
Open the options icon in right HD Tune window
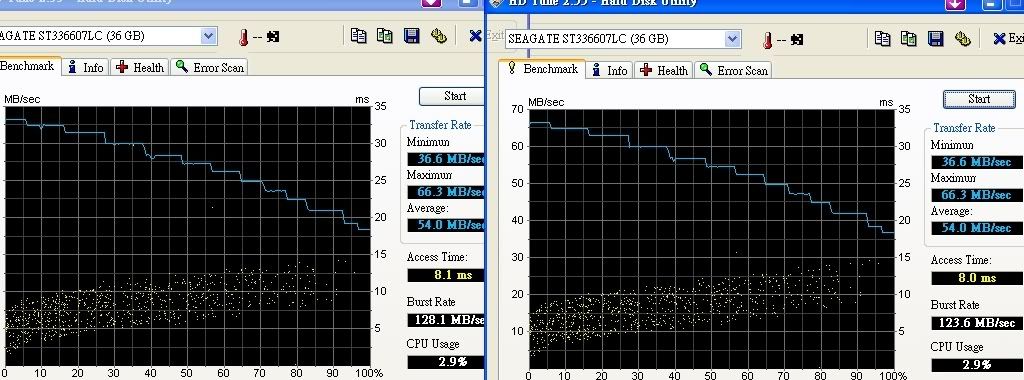(x=963, y=39)
